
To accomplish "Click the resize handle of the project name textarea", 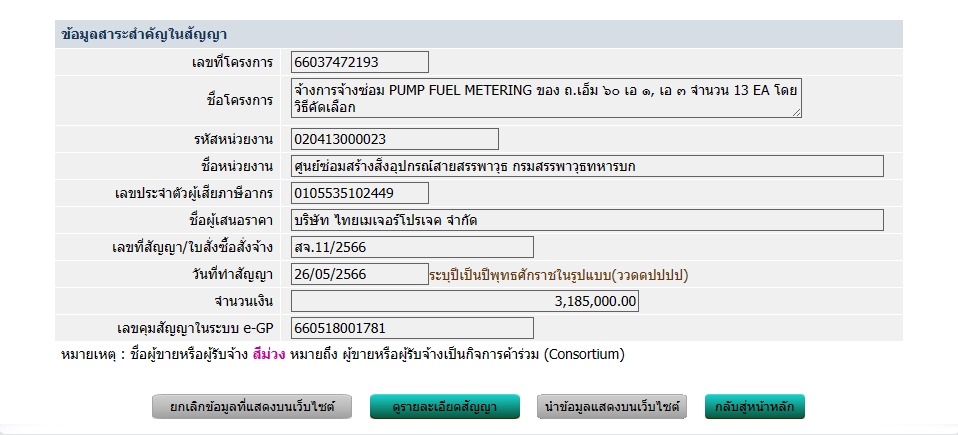I will [797, 113].
